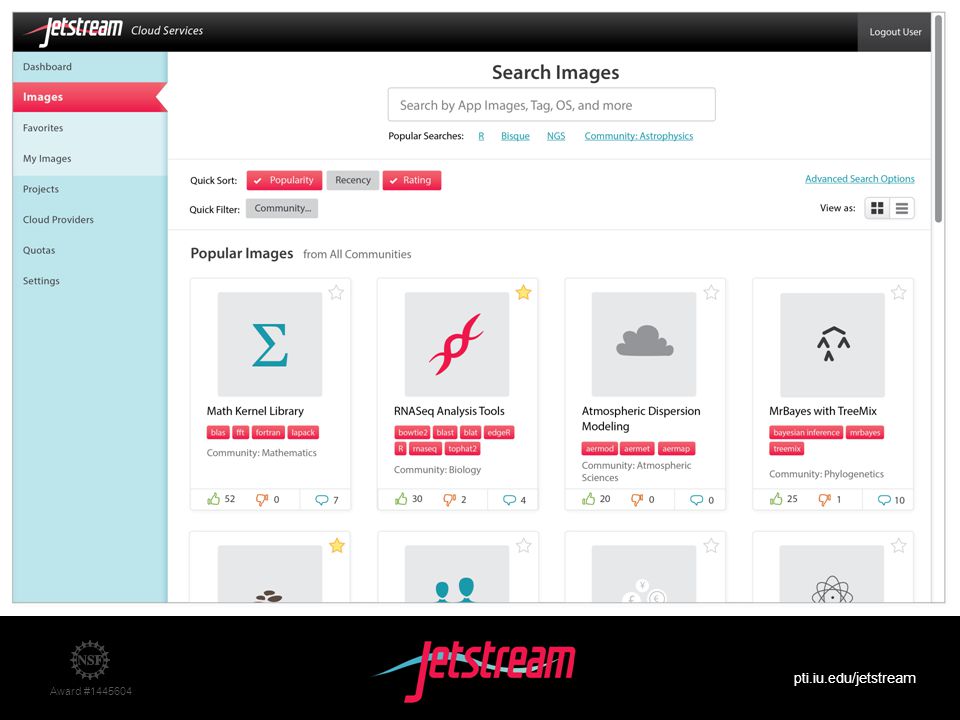Image resolution: width=960 pixels, height=720 pixels.
Task: Filter by the bowtie2 tag
Action: coord(413,432)
